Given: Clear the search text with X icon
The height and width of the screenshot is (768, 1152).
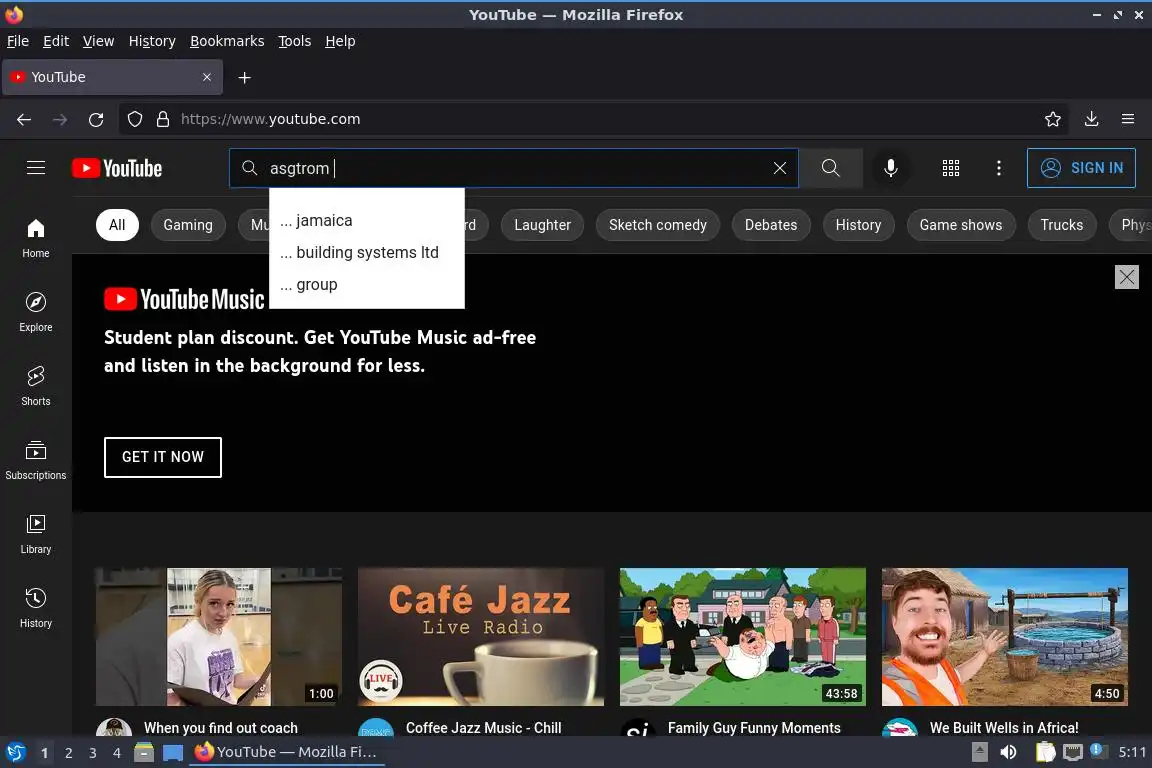Looking at the screenshot, I should point(780,168).
